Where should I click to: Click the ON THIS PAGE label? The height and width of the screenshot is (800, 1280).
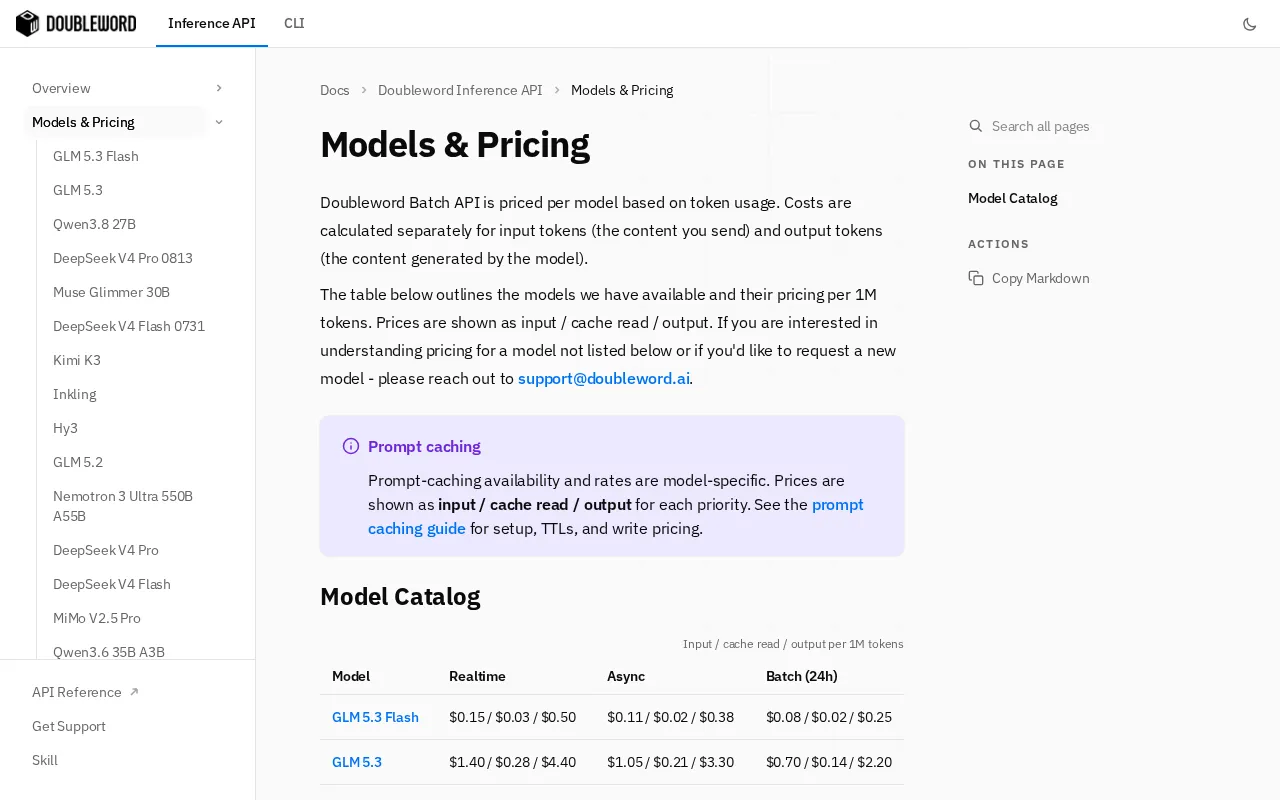coord(1016,164)
